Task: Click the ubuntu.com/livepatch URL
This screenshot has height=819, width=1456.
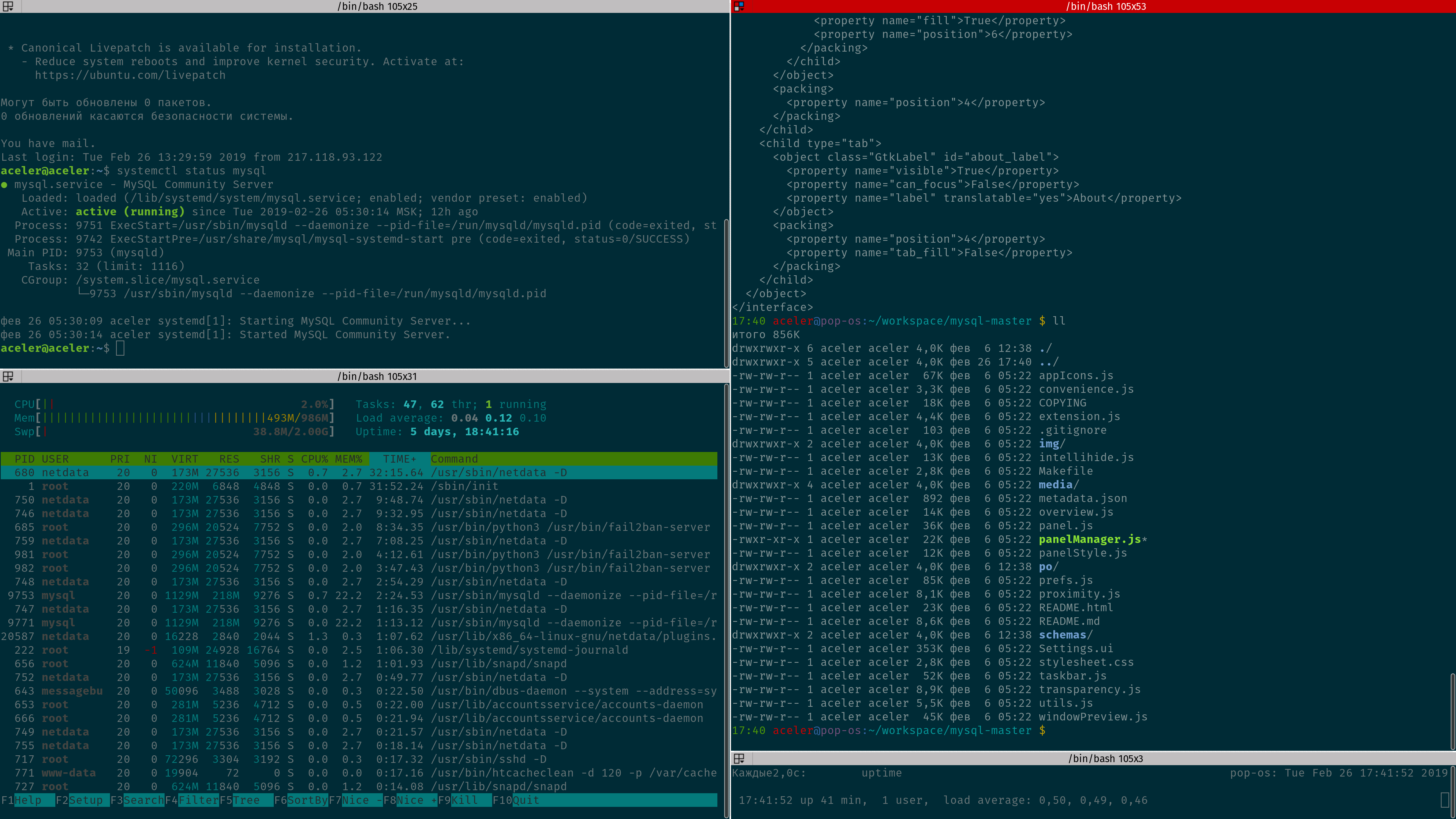Action: pos(130,75)
